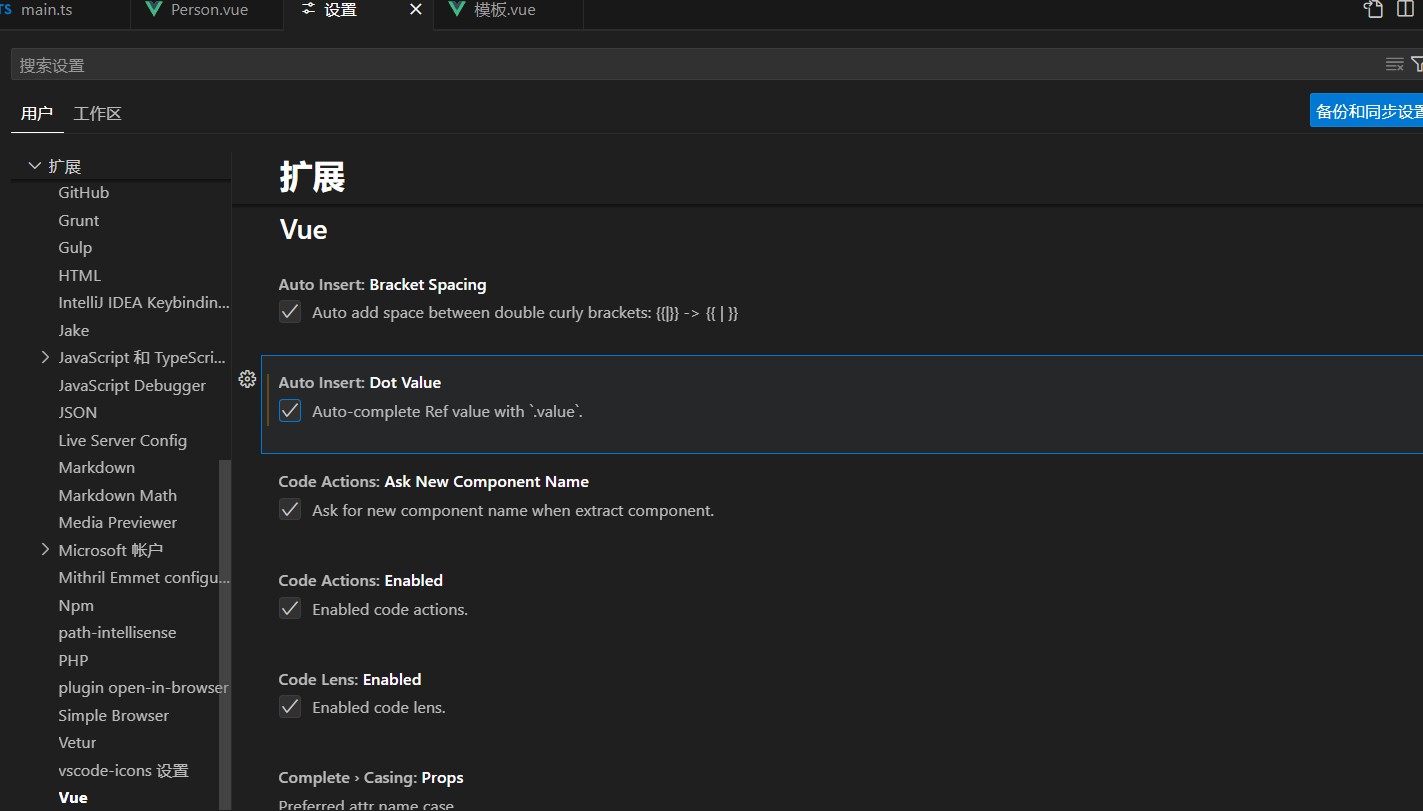Click the Auto Insert: Bracket Spacing heading
Image resolution: width=1423 pixels, height=811 pixels.
382,285
